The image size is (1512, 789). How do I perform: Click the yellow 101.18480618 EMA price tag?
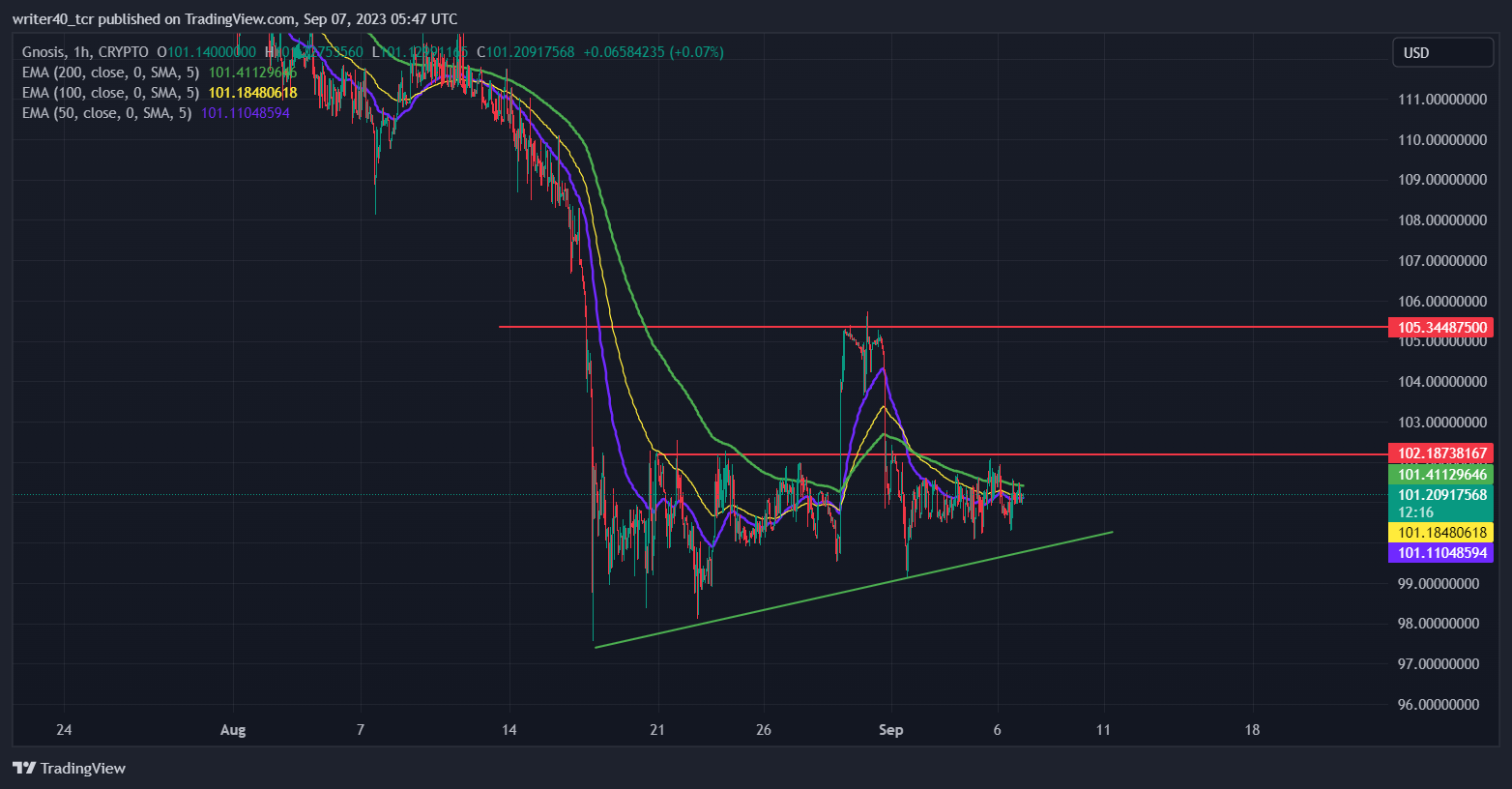coord(1440,533)
